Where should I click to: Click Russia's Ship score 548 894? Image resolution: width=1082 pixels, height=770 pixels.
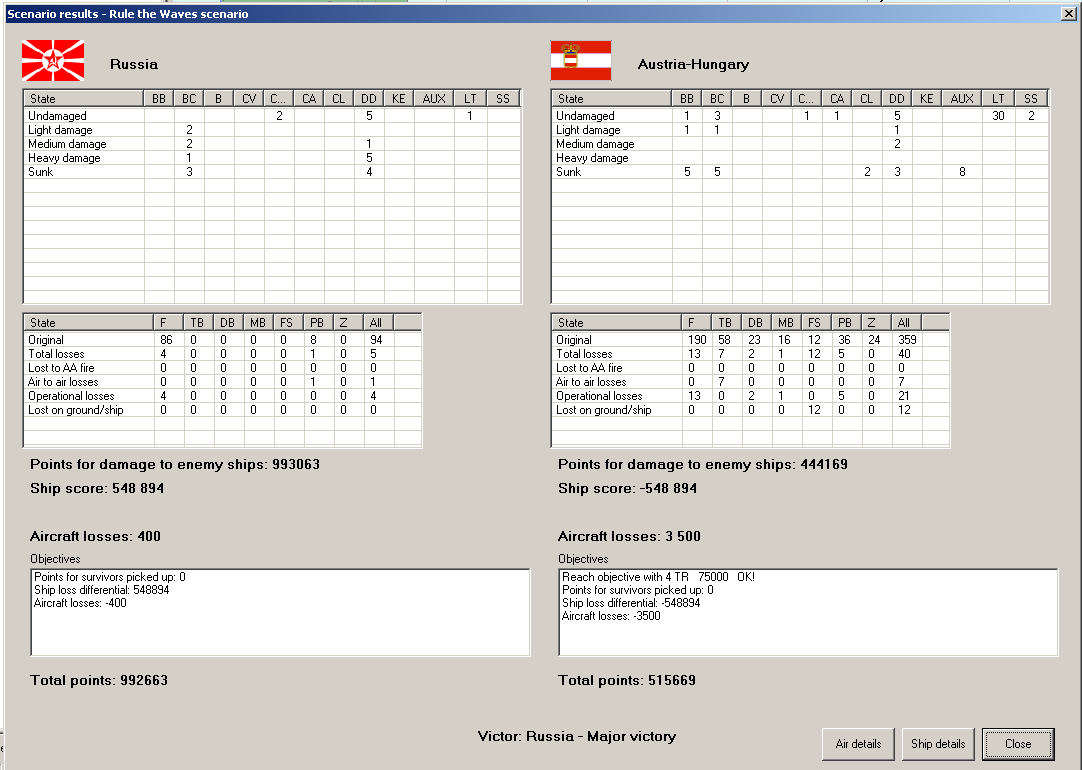click(97, 488)
